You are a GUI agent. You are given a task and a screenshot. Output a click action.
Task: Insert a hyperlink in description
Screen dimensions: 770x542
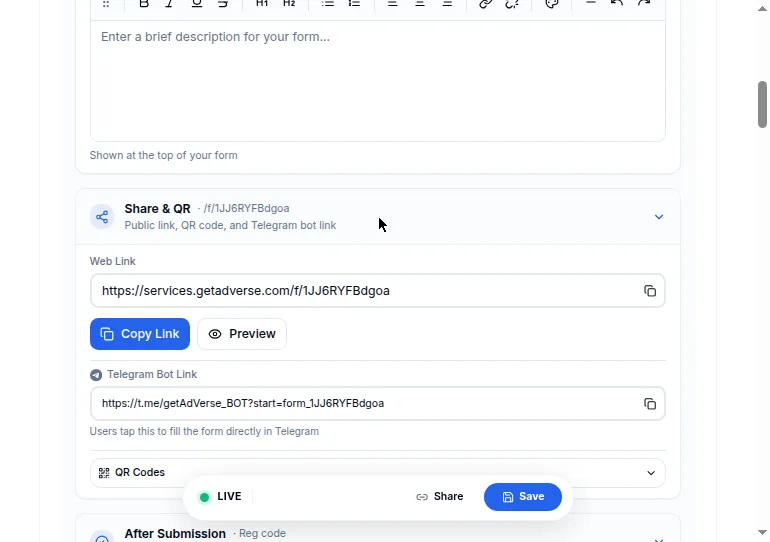tap(485, 4)
